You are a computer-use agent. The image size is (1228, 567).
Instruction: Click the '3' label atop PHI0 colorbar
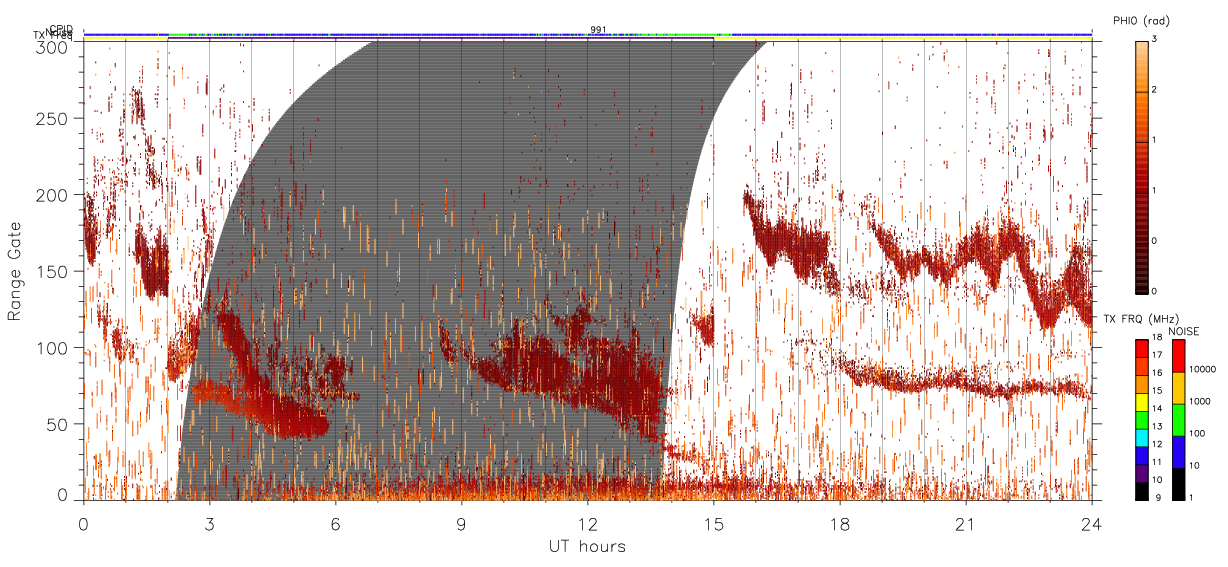pos(1155,41)
